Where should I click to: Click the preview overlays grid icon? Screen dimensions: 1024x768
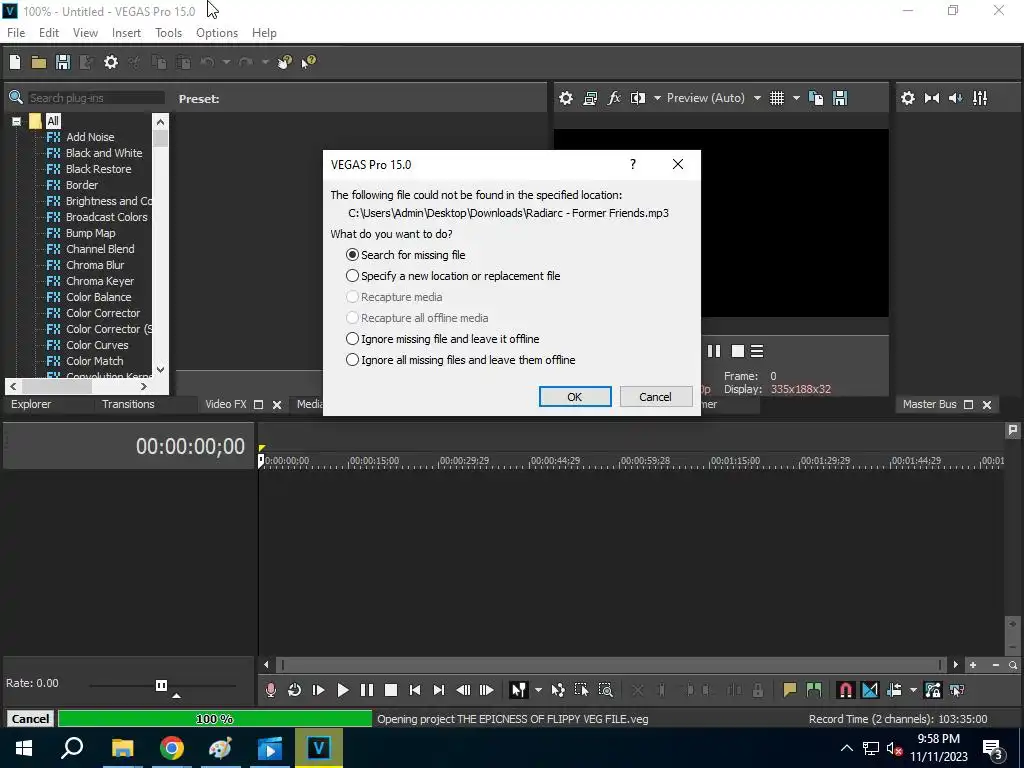coord(776,98)
